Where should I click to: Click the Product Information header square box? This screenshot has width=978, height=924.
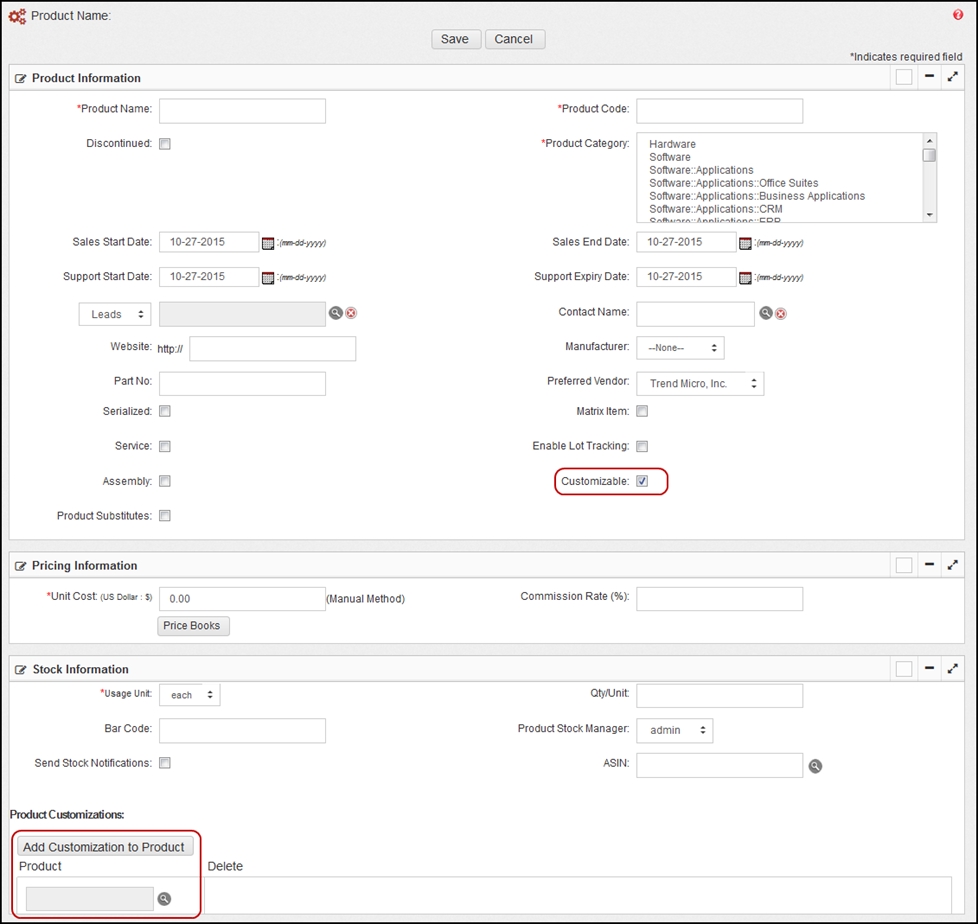(904, 77)
